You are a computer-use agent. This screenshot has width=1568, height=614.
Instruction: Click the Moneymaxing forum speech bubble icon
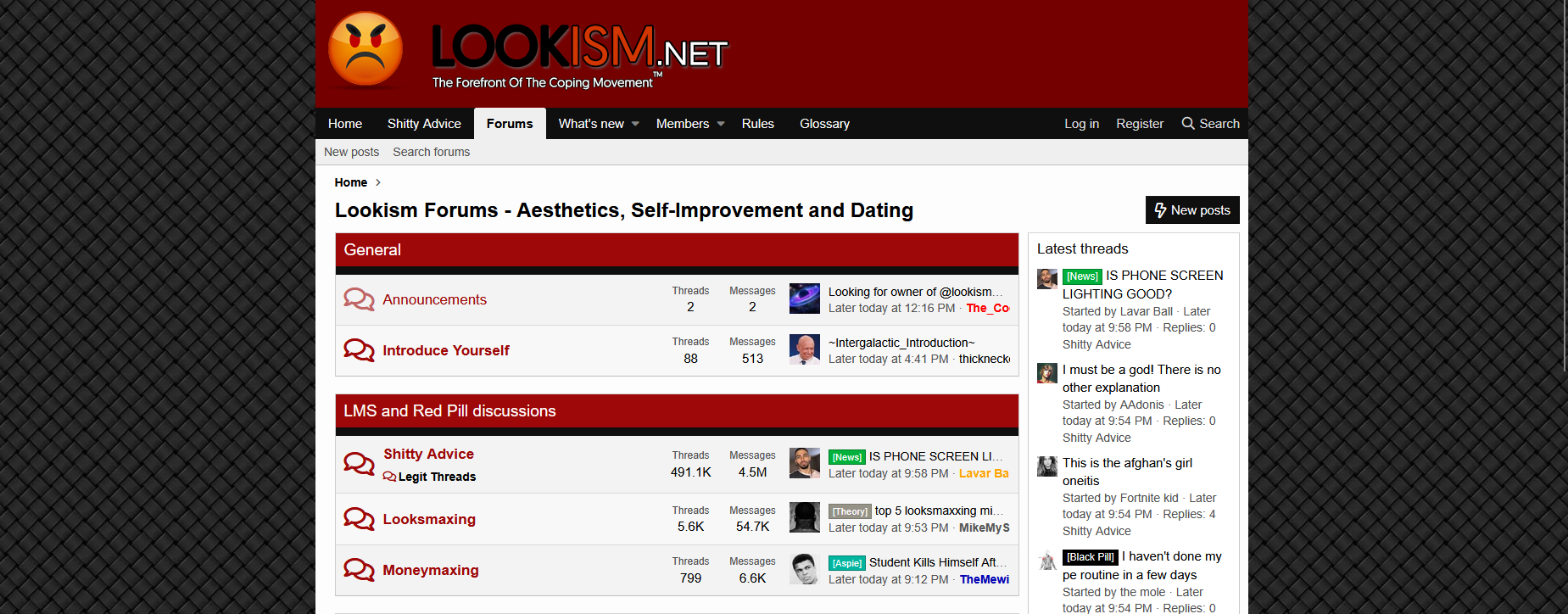coord(359,570)
